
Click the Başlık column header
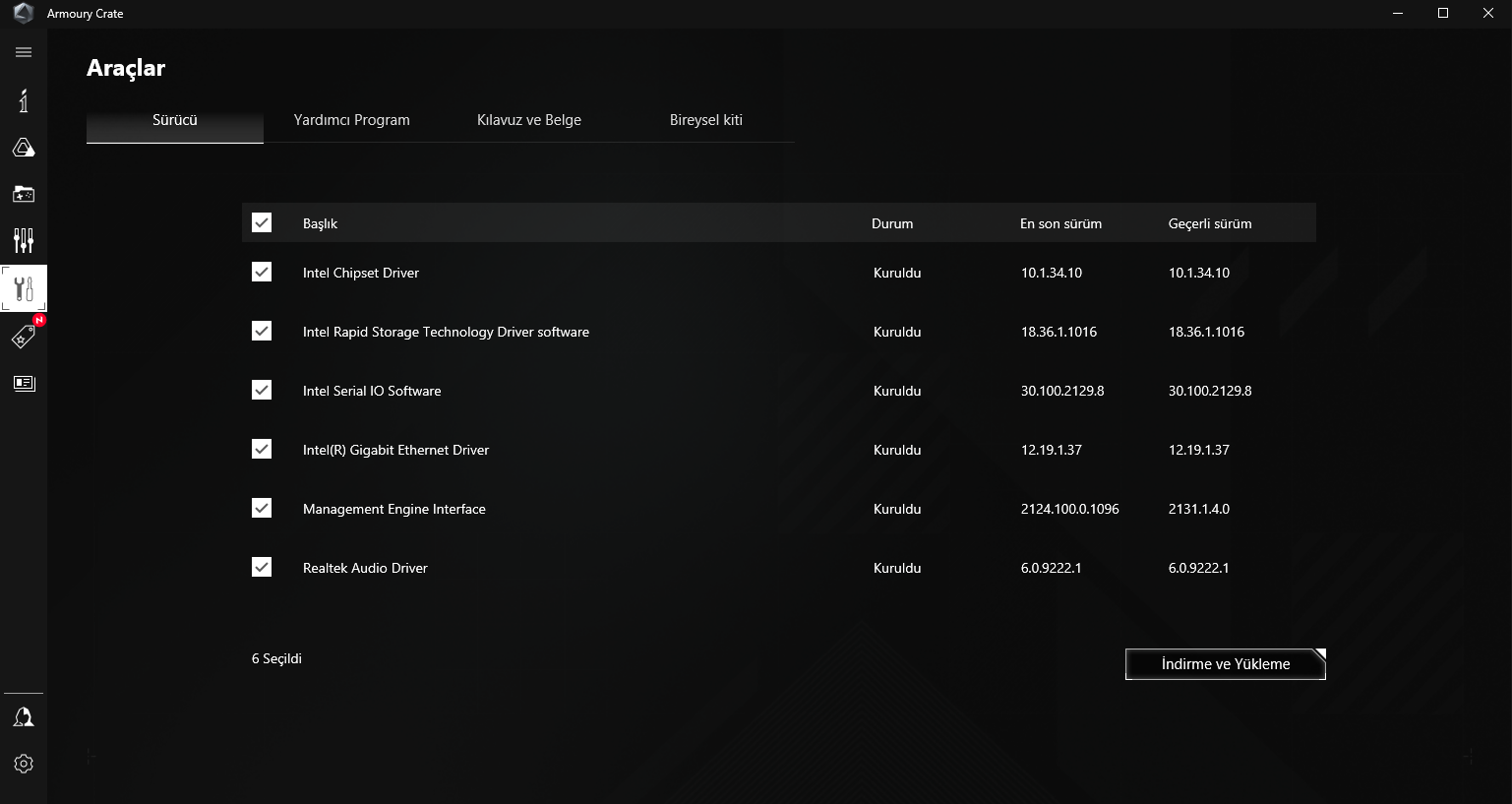click(320, 223)
